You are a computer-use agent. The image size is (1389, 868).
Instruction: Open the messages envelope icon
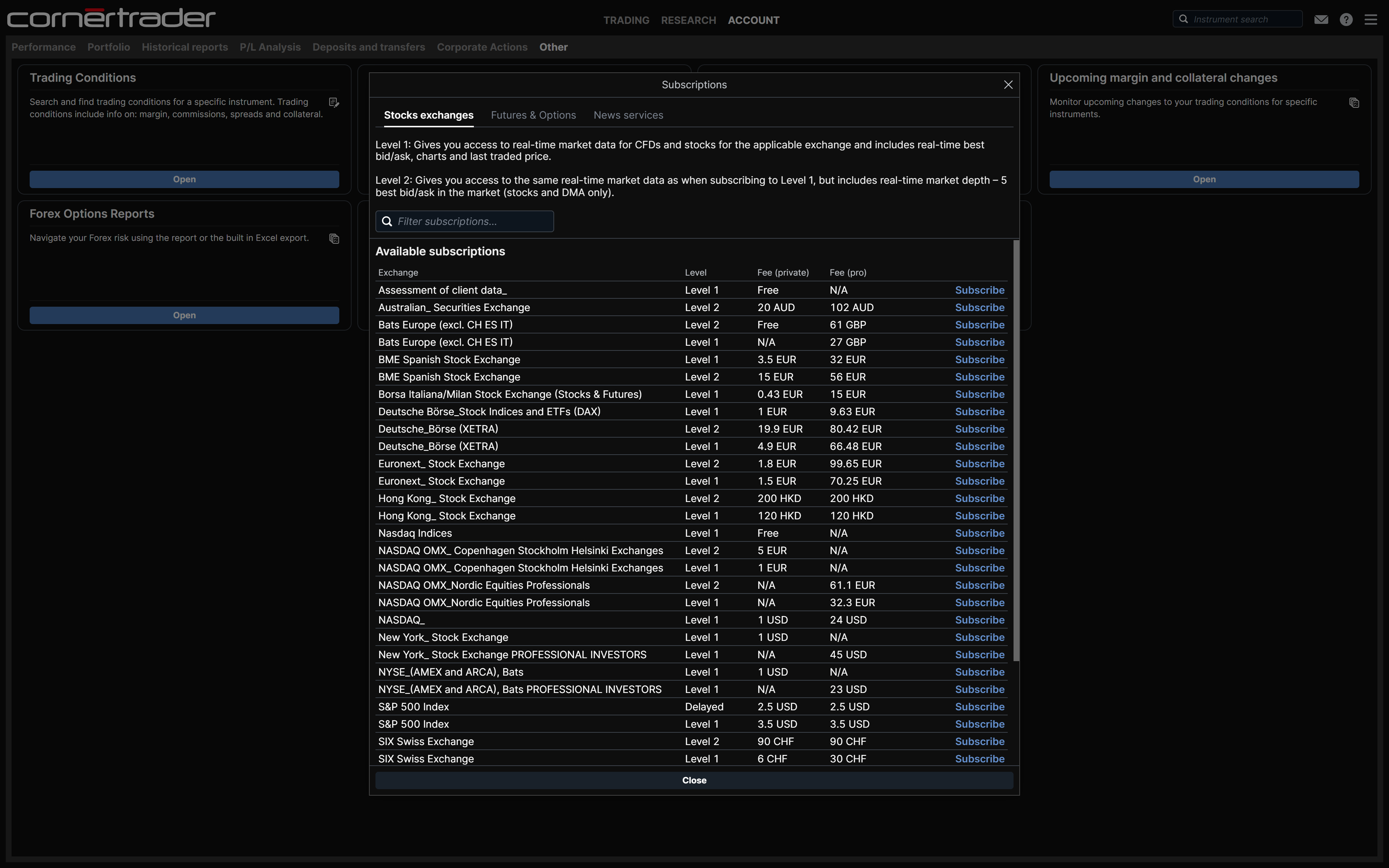click(1321, 20)
